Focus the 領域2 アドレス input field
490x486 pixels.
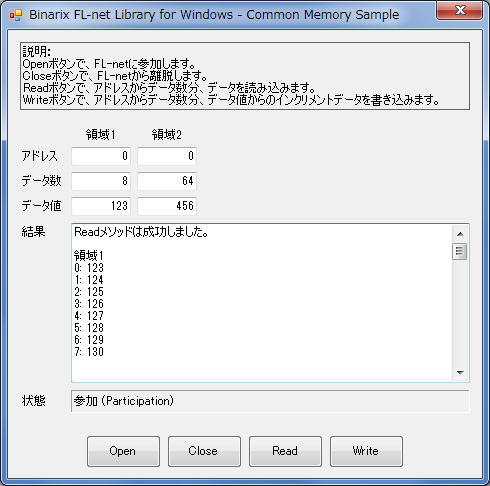point(167,156)
